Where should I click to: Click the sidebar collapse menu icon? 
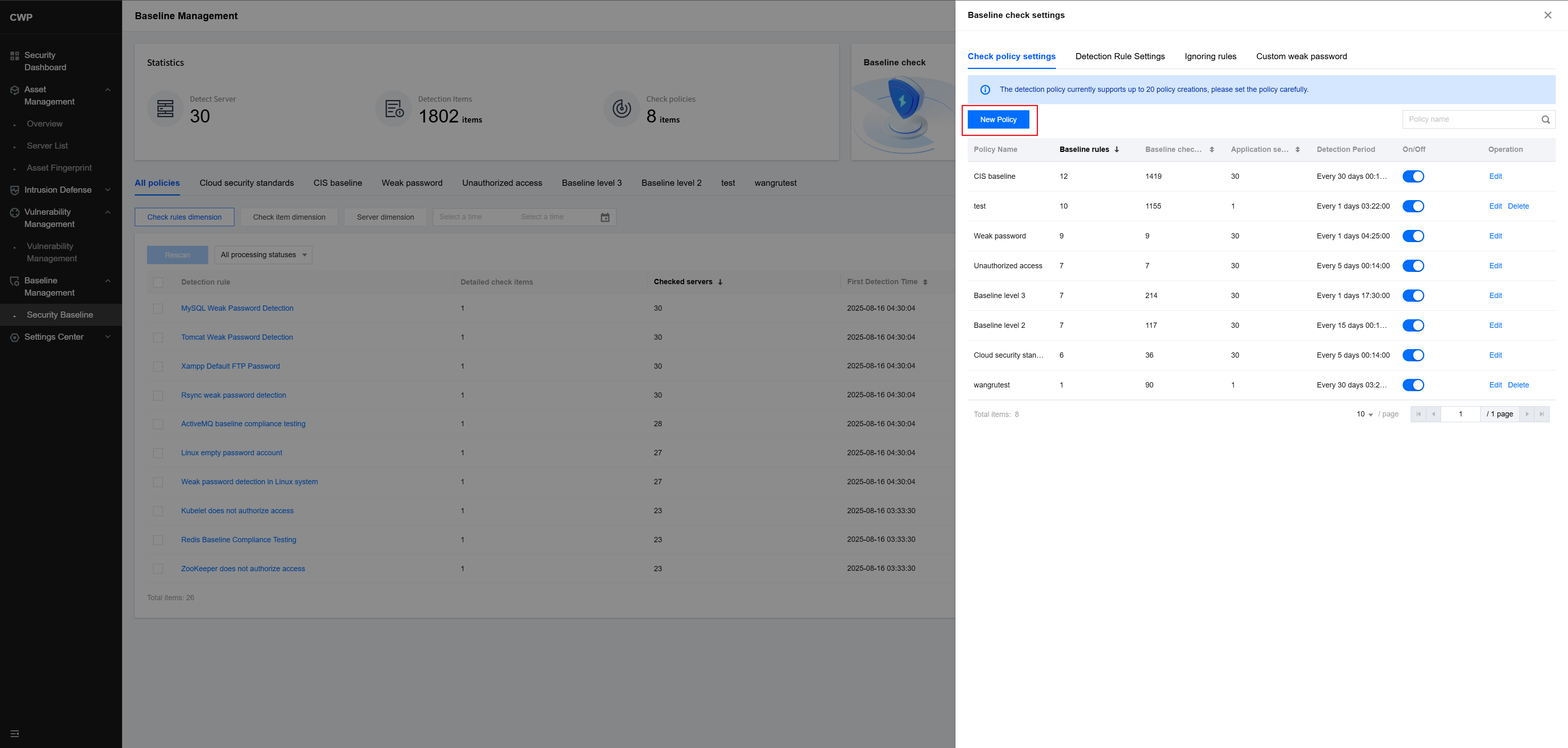pyautogui.click(x=15, y=733)
